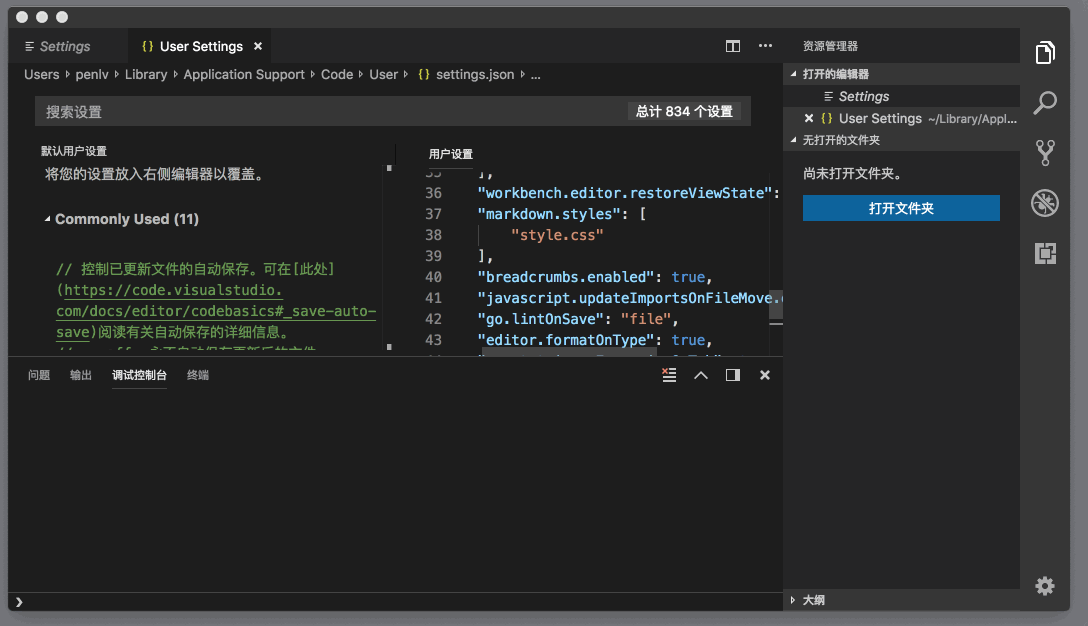The width and height of the screenshot is (1088, 626).
Task: Switch to the 终端 terminal tab
Action: coord(197,375)
